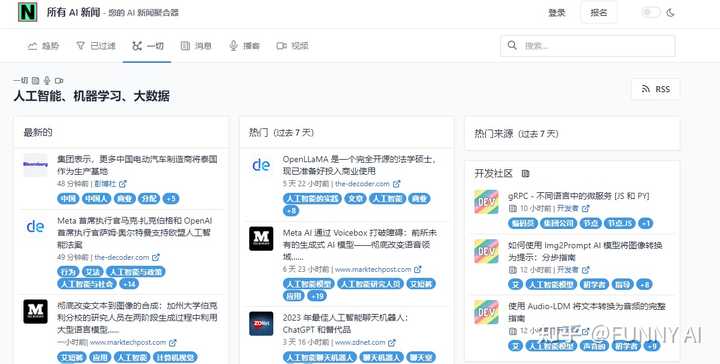
Task: Click the green N site logo
Action: (28, 12)
